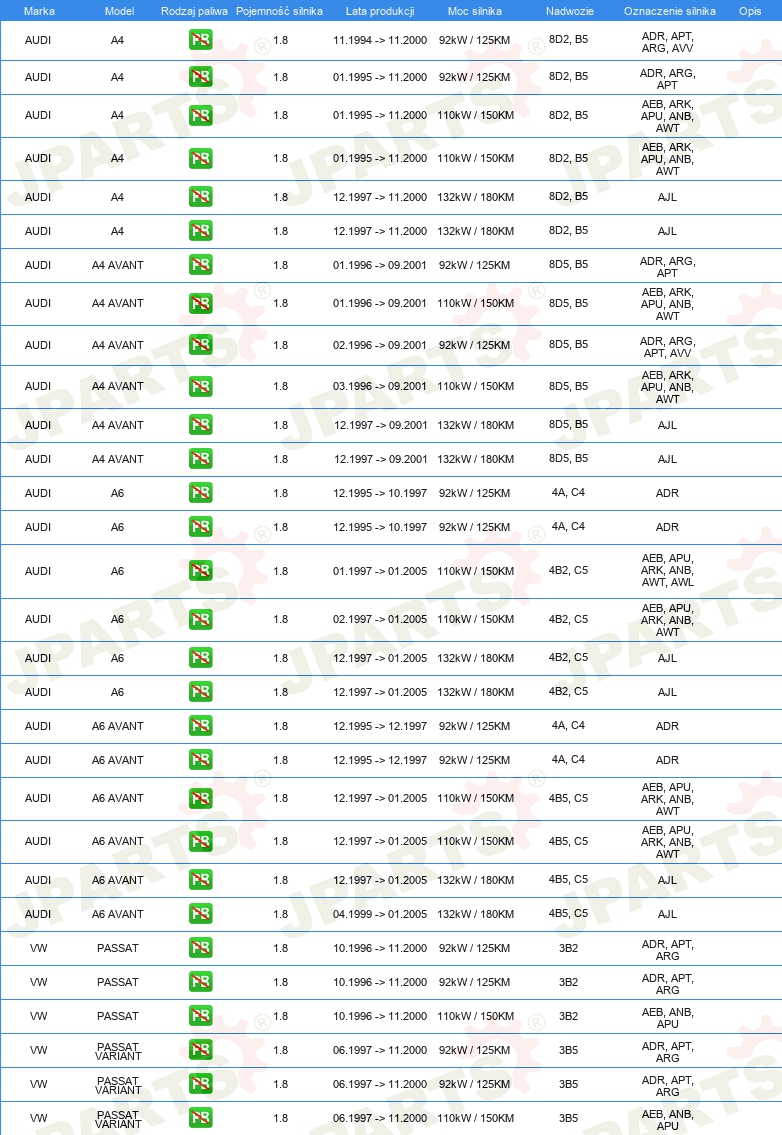The image size is (782, 1135).
Task: Click the Moc silnika column header
Action: (475, 11)
